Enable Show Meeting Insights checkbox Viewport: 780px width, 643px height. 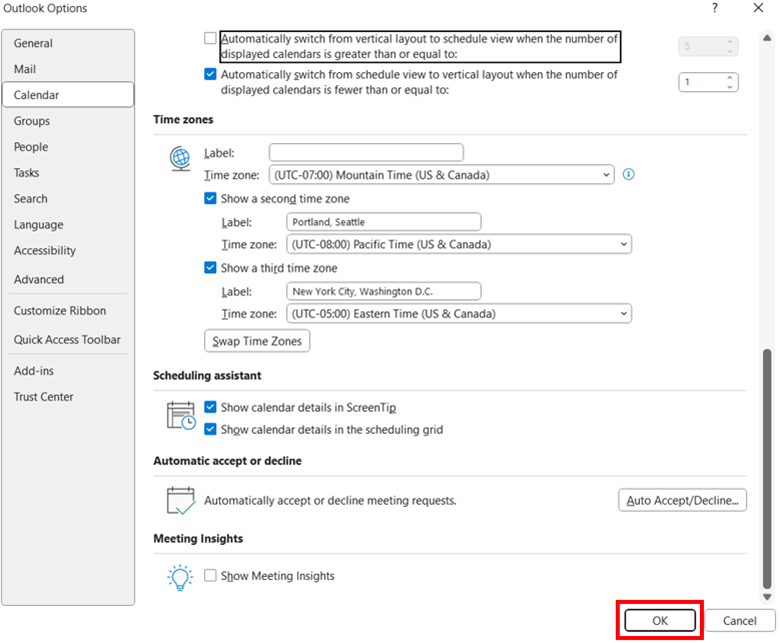point(210,575)
